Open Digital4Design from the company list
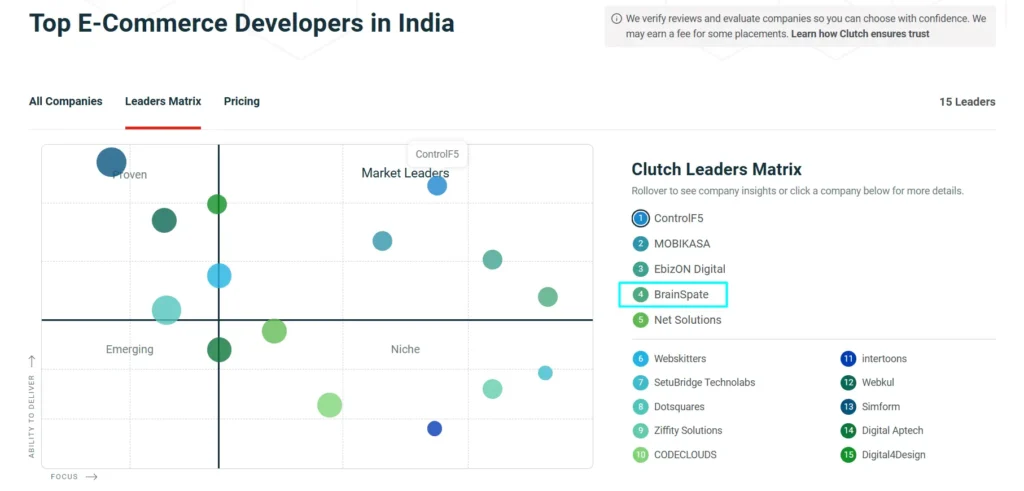Viewport: 1024px width, 491px height. [883, 455]
